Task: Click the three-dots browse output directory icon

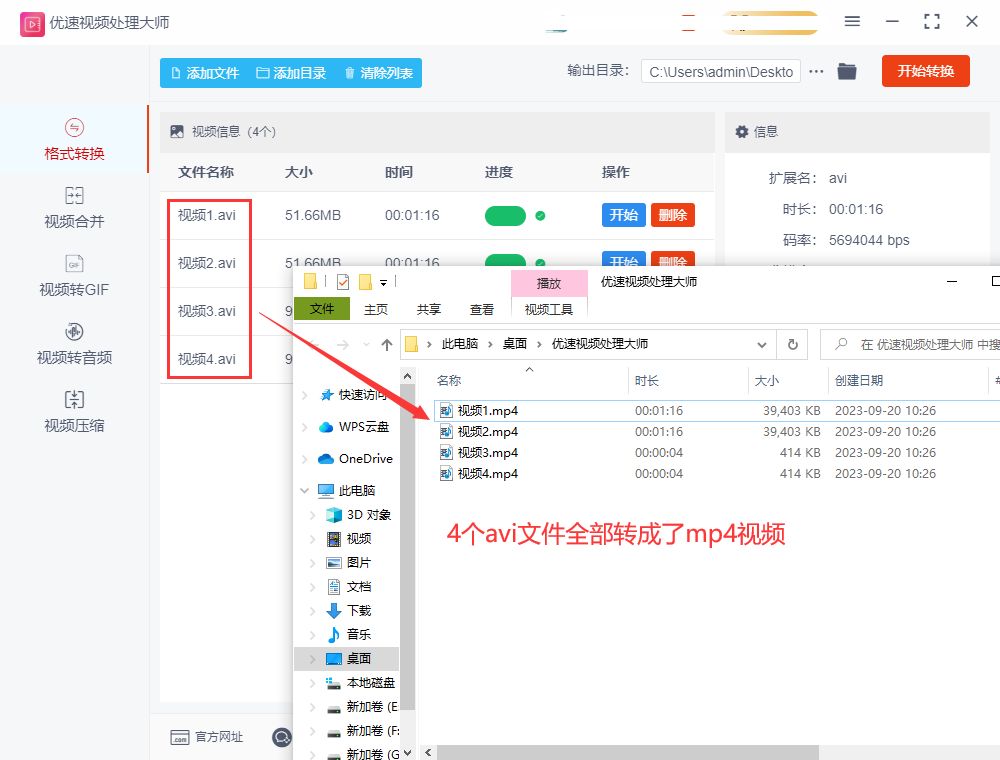Action: (816, 71)
